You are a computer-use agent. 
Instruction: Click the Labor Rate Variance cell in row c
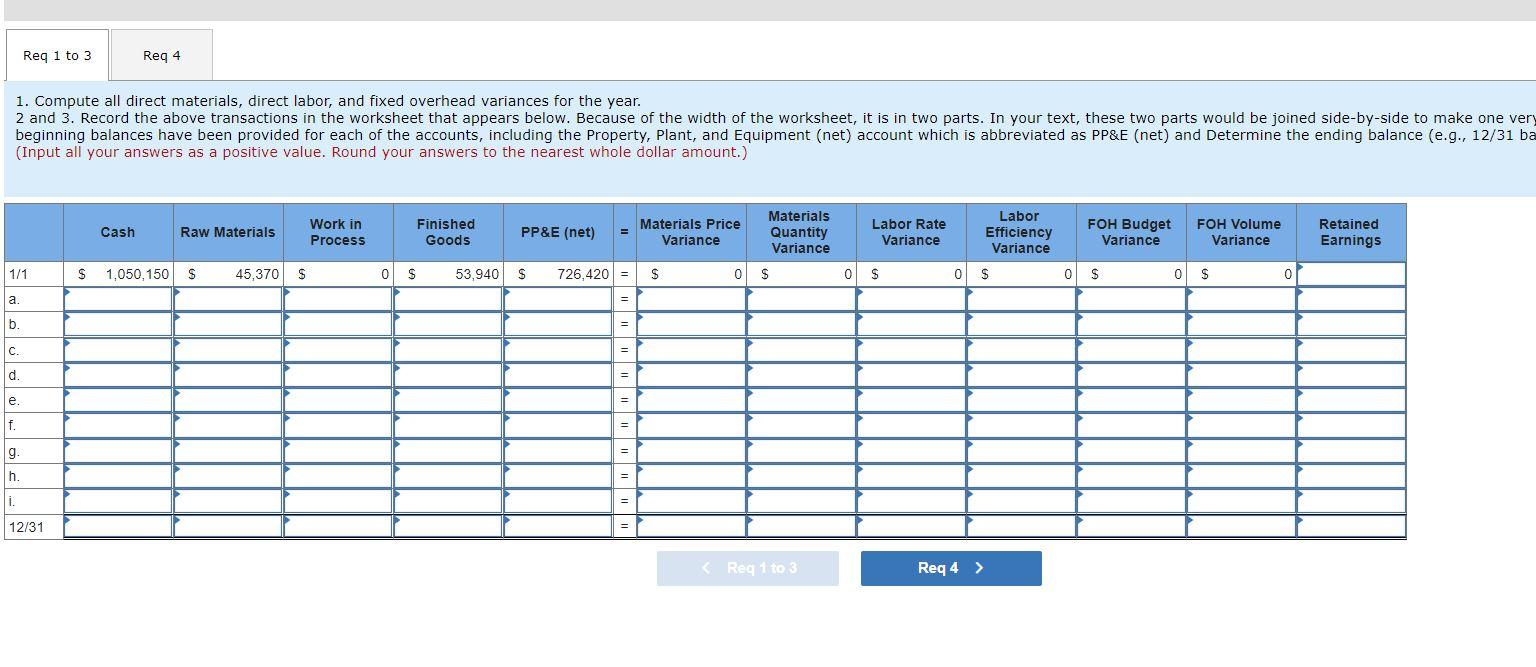tap(911, 350)
